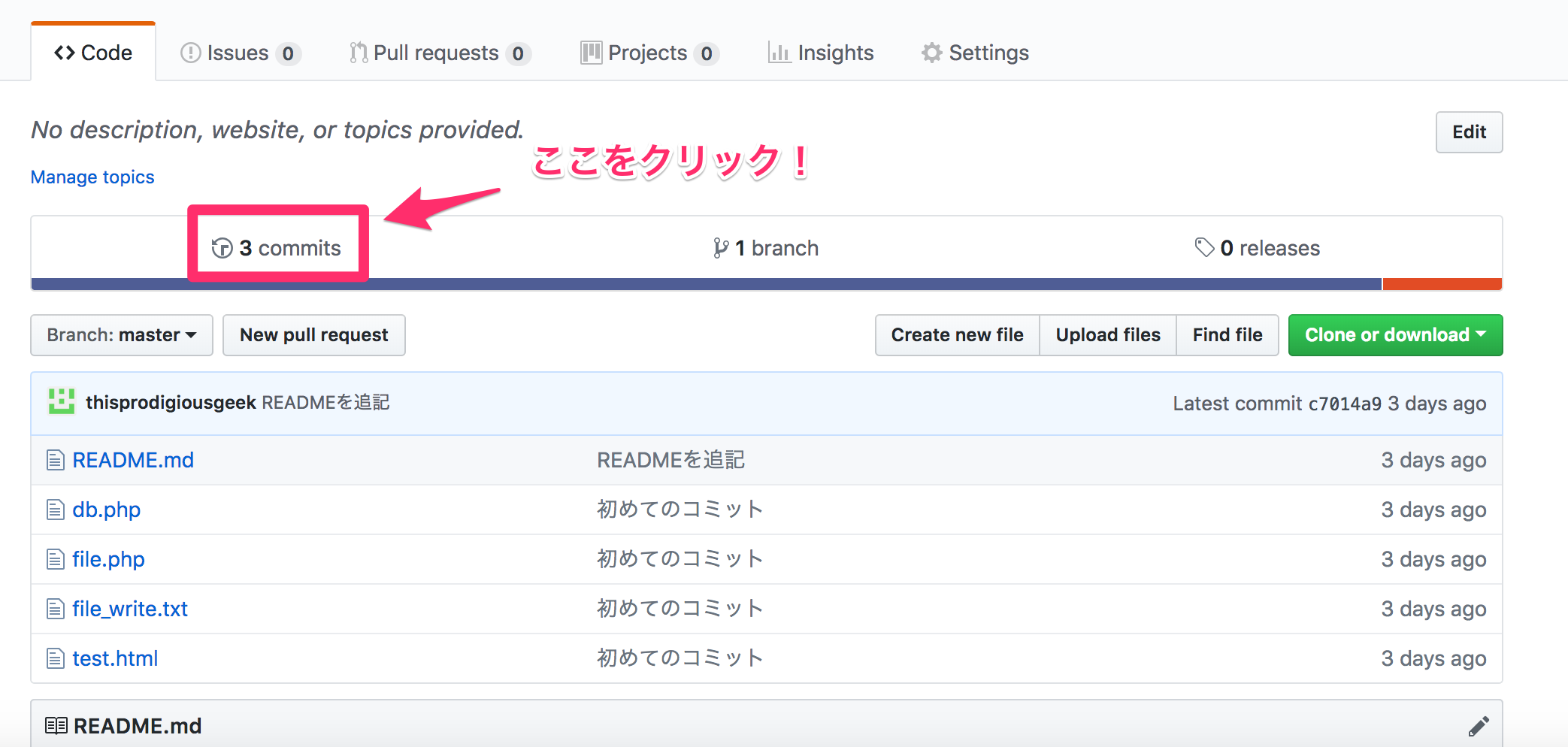Click the Projects count badge 0
Viewport: 1568px width, 747px height.
tap(707, 53)
